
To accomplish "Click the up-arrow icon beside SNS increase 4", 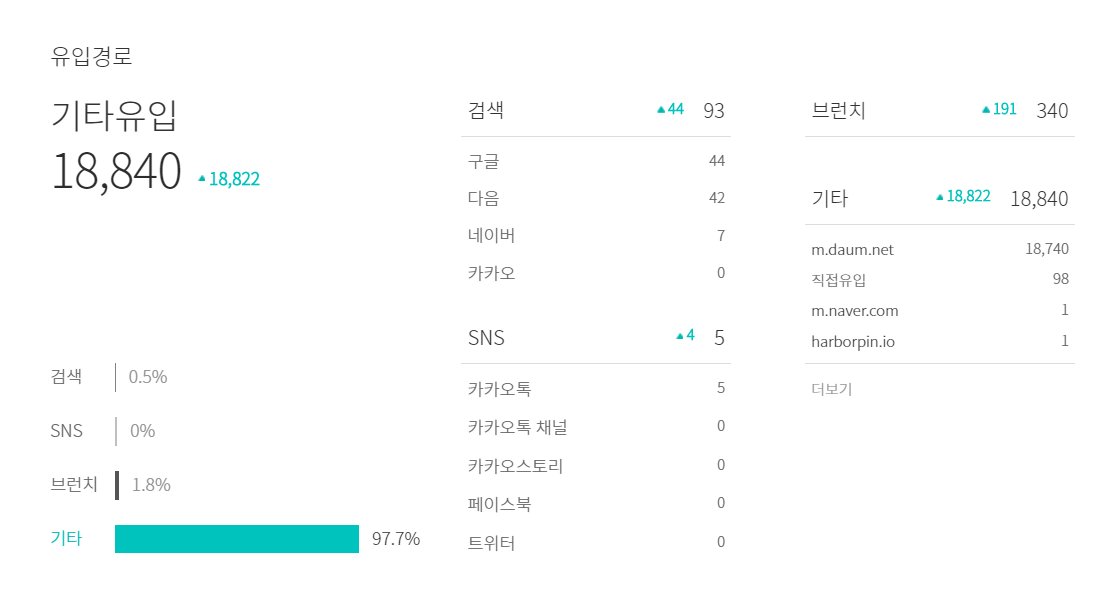I will coord(680,336).
